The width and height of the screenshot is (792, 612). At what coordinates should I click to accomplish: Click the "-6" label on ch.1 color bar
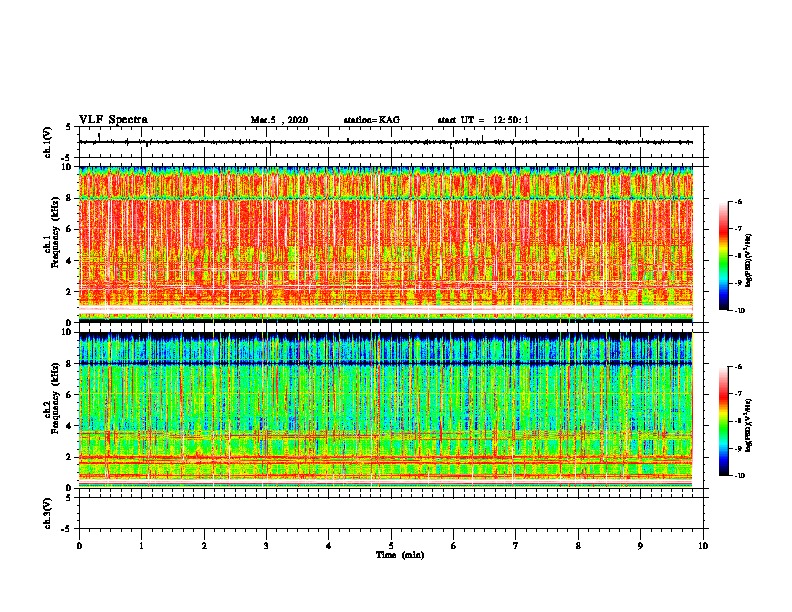(x=738, y=201)
